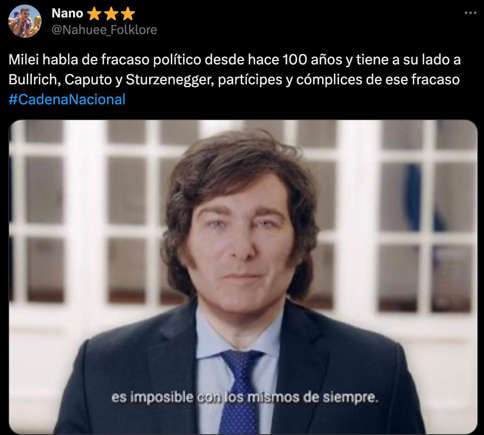Viewport: 484px width, 435px height.
Task: Click the middle star emoji beside Nano
Action: coord(111,14)
